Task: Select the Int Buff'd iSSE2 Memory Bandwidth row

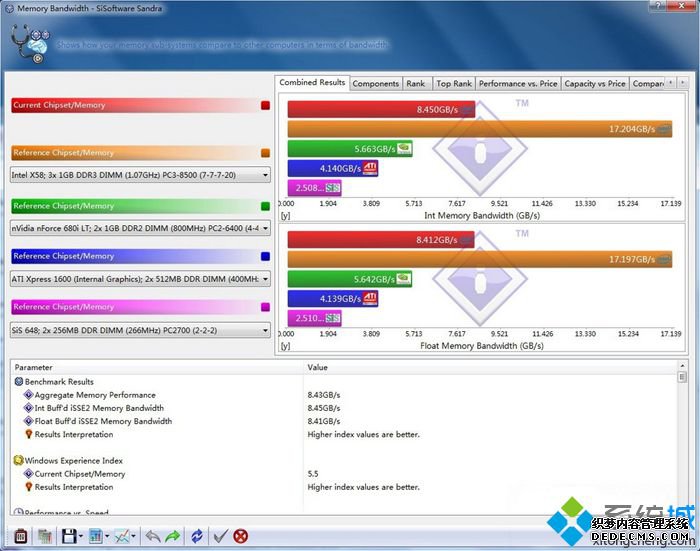Action: click(344, 408)
